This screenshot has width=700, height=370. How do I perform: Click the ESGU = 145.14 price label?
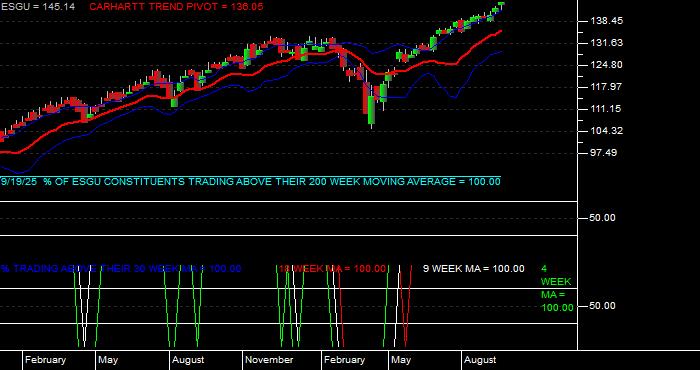click(38, 7)
